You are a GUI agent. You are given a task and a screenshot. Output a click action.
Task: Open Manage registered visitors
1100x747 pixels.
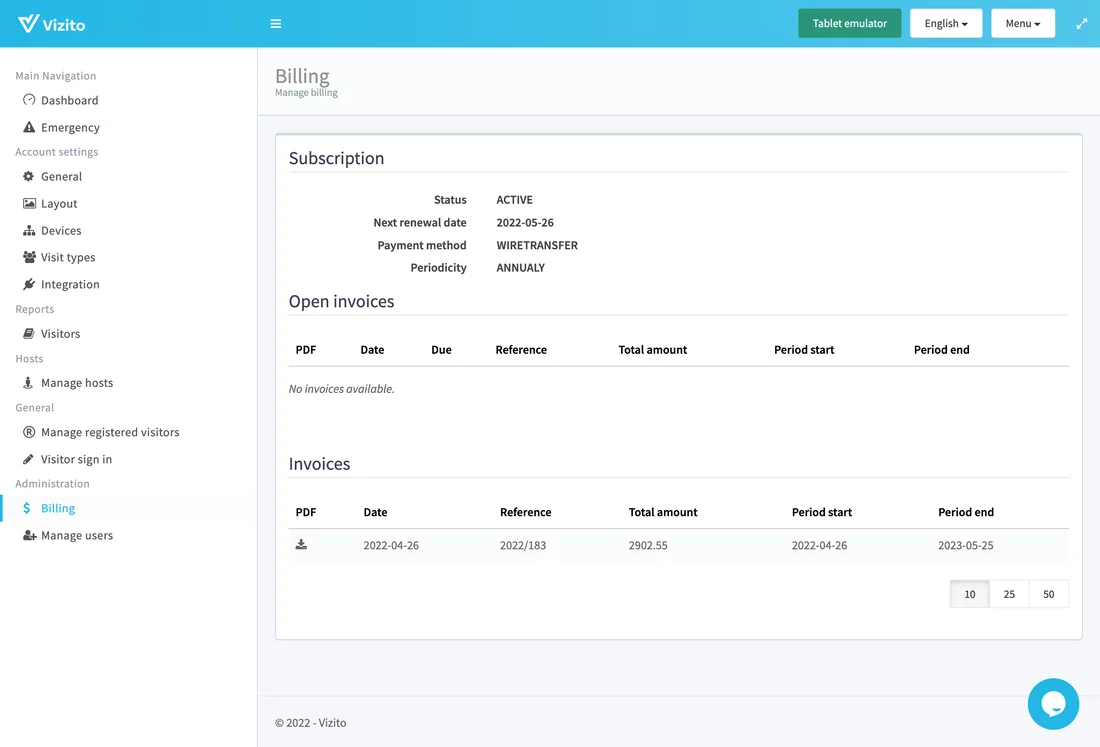pyautogui.click(x=110, y=432)
